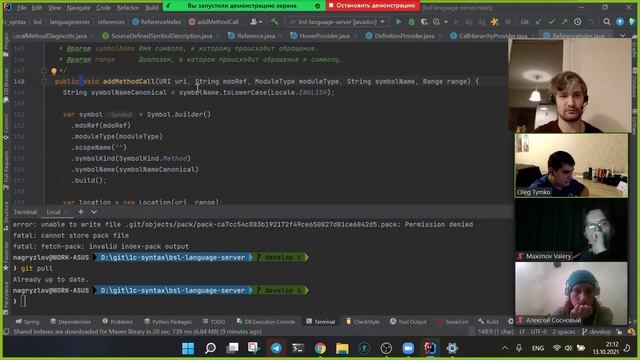Open LF line separator selector

pyautogui.click(x=522, y=331)
